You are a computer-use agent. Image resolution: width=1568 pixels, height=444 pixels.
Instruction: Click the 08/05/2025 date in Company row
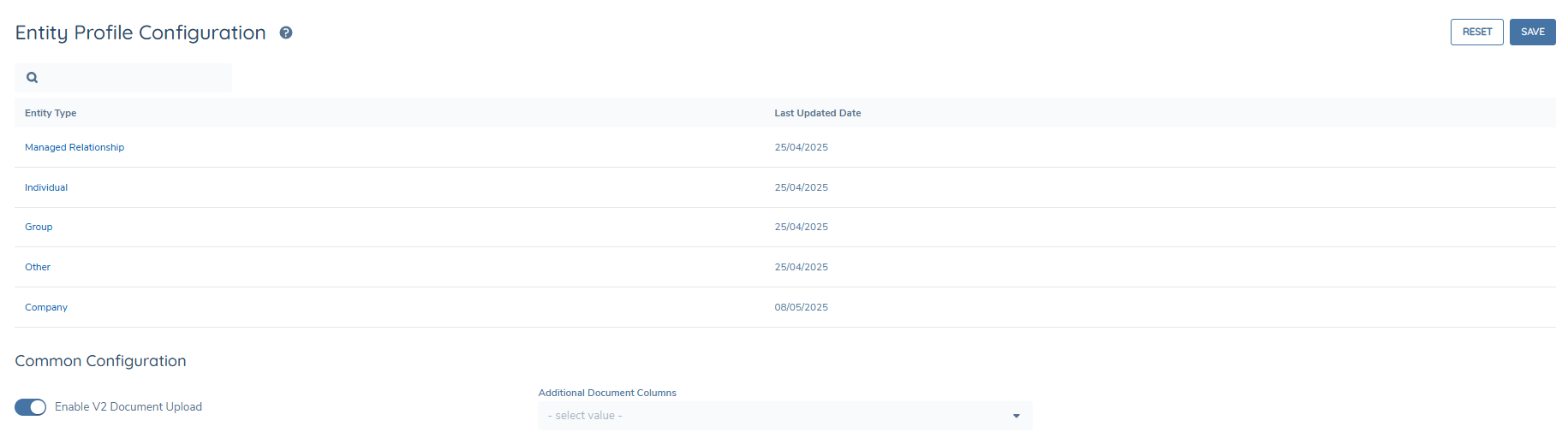(x=801, y=307)
